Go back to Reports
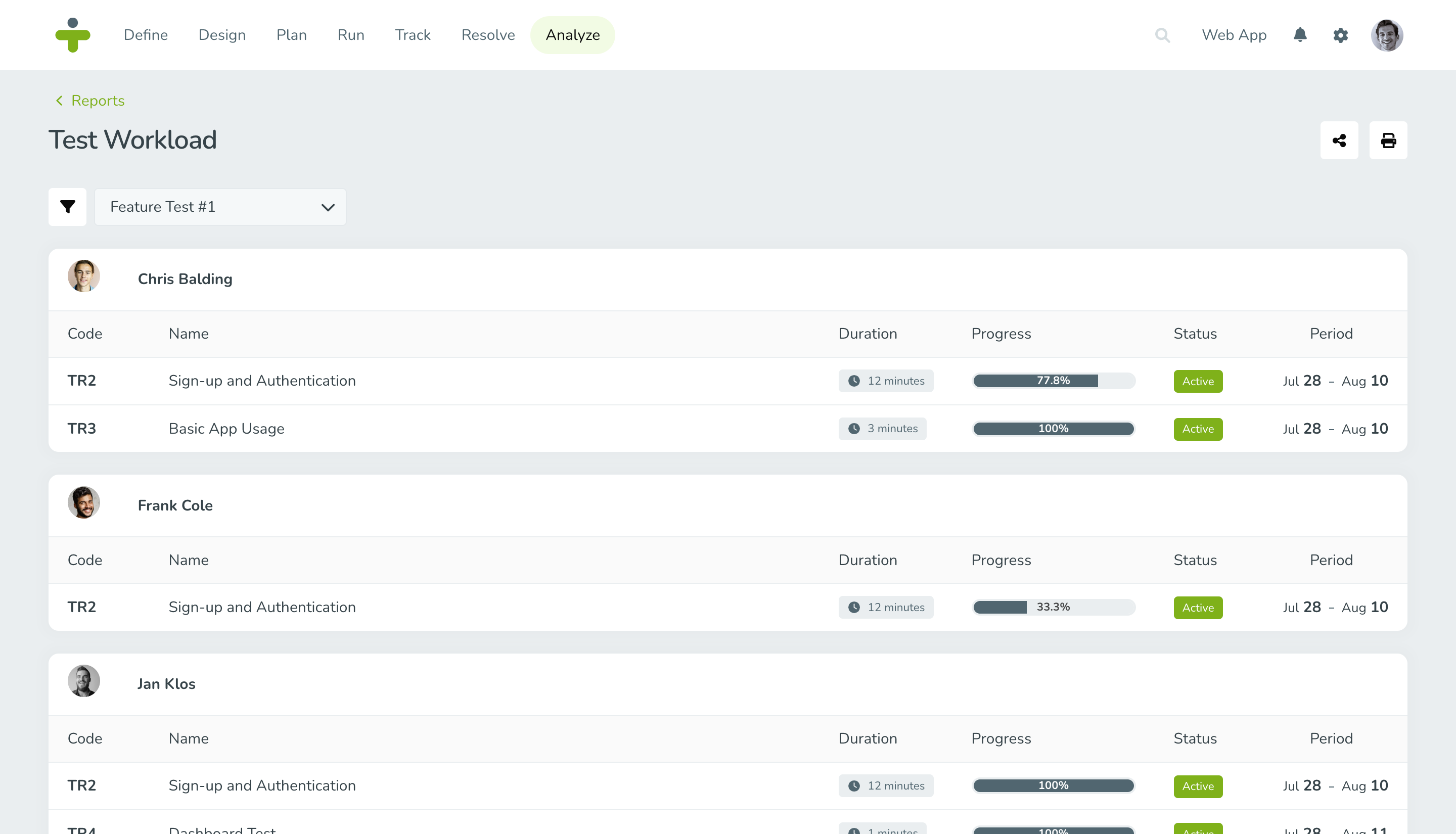 pos(89,101)
